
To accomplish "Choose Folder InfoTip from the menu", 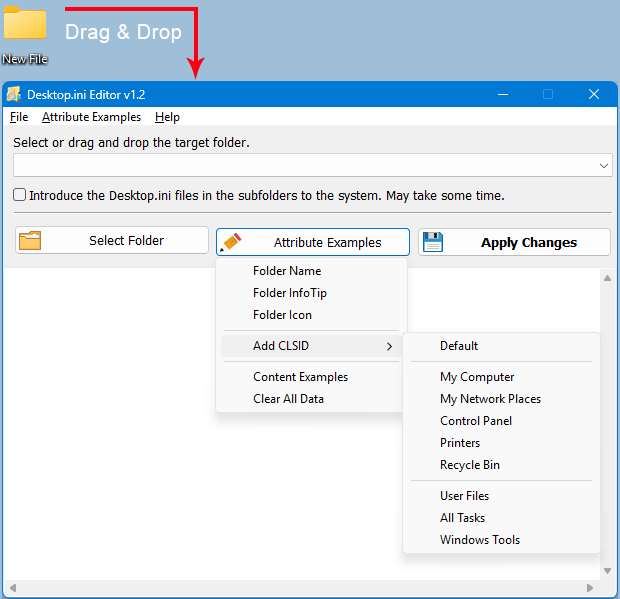I will point(290,293).
